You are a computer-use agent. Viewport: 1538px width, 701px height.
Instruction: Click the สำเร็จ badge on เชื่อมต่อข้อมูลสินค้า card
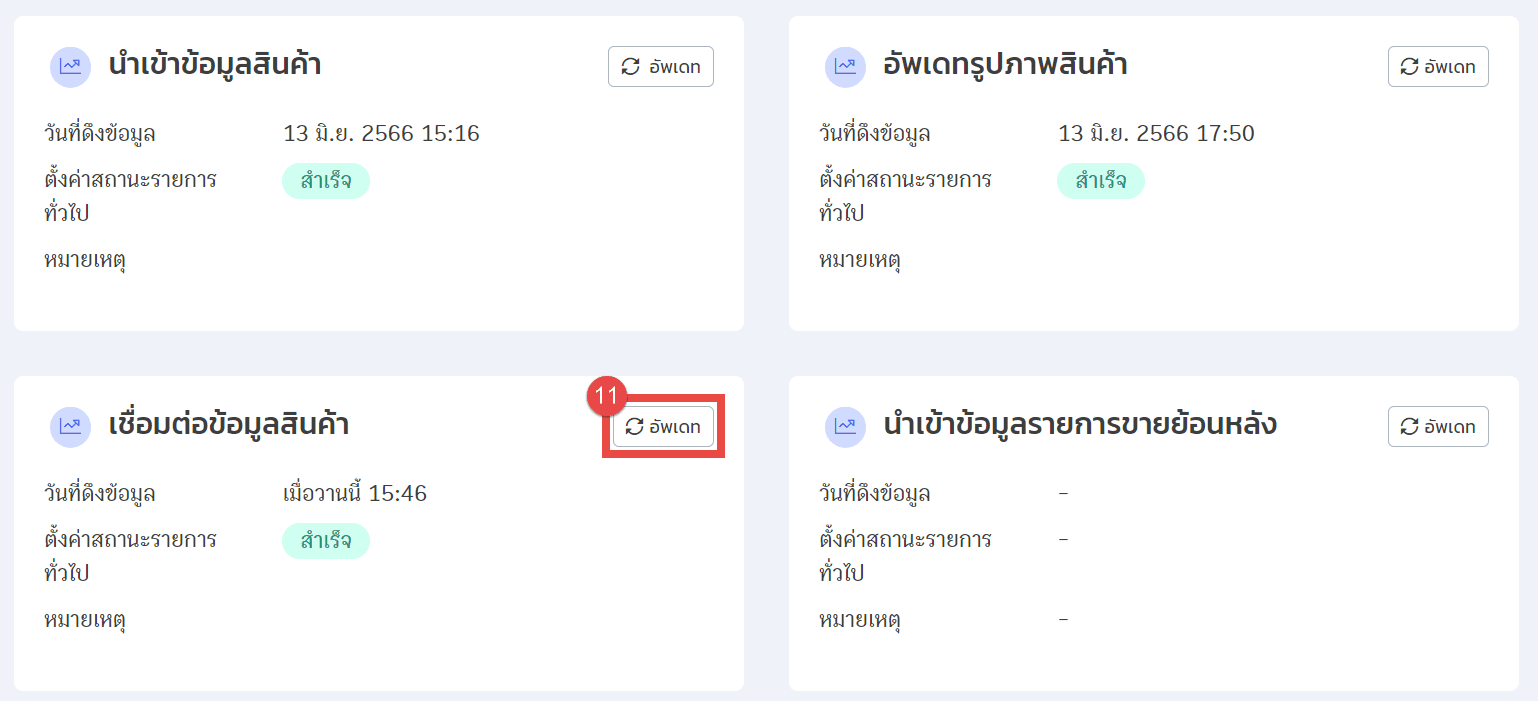pyautogui.click(x=327, y=541)
